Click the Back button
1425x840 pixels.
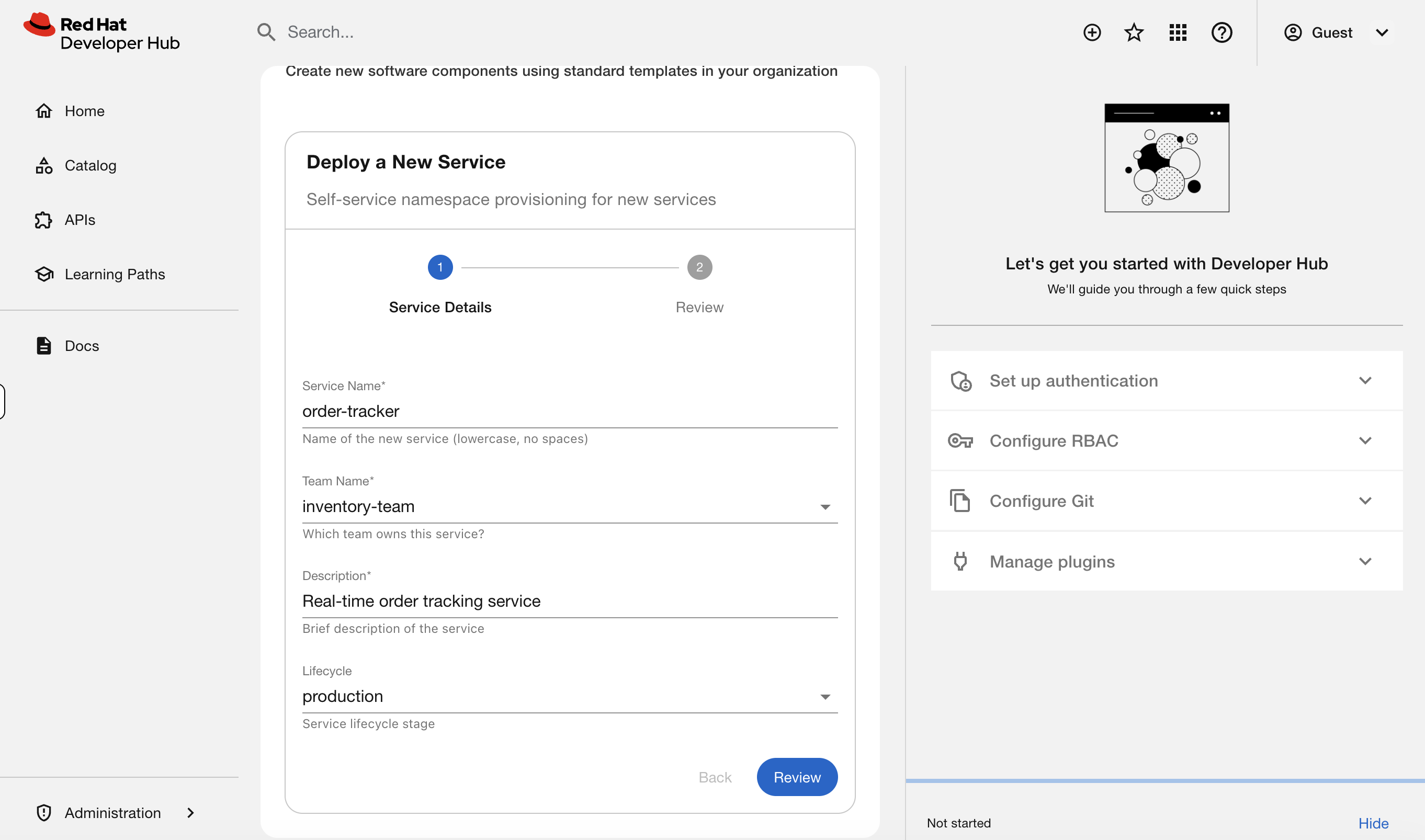pyautogui.click(x=715, y=777)
